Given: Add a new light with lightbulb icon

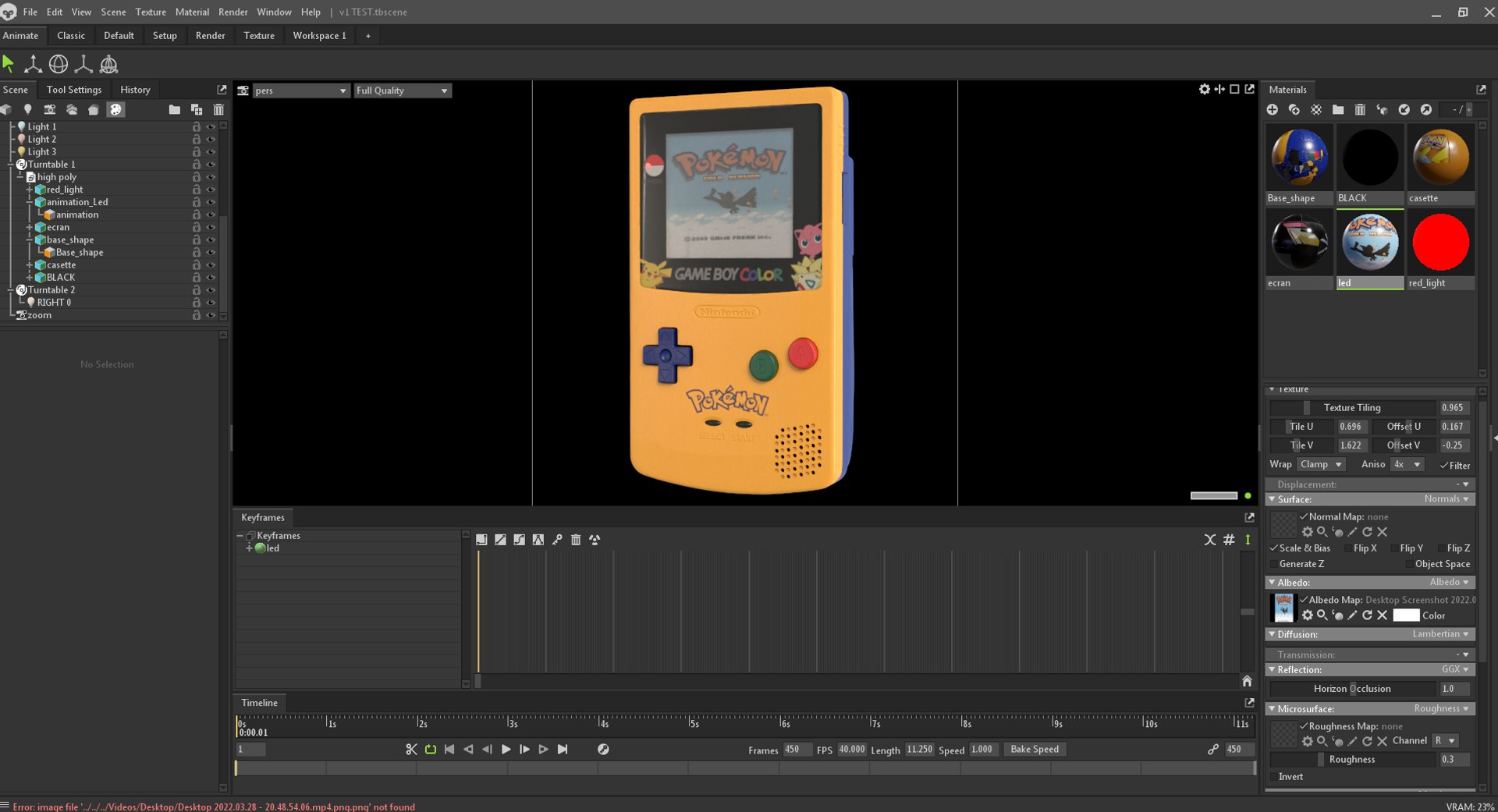Looking at the screenshot, I should click(x=27, y=110).
